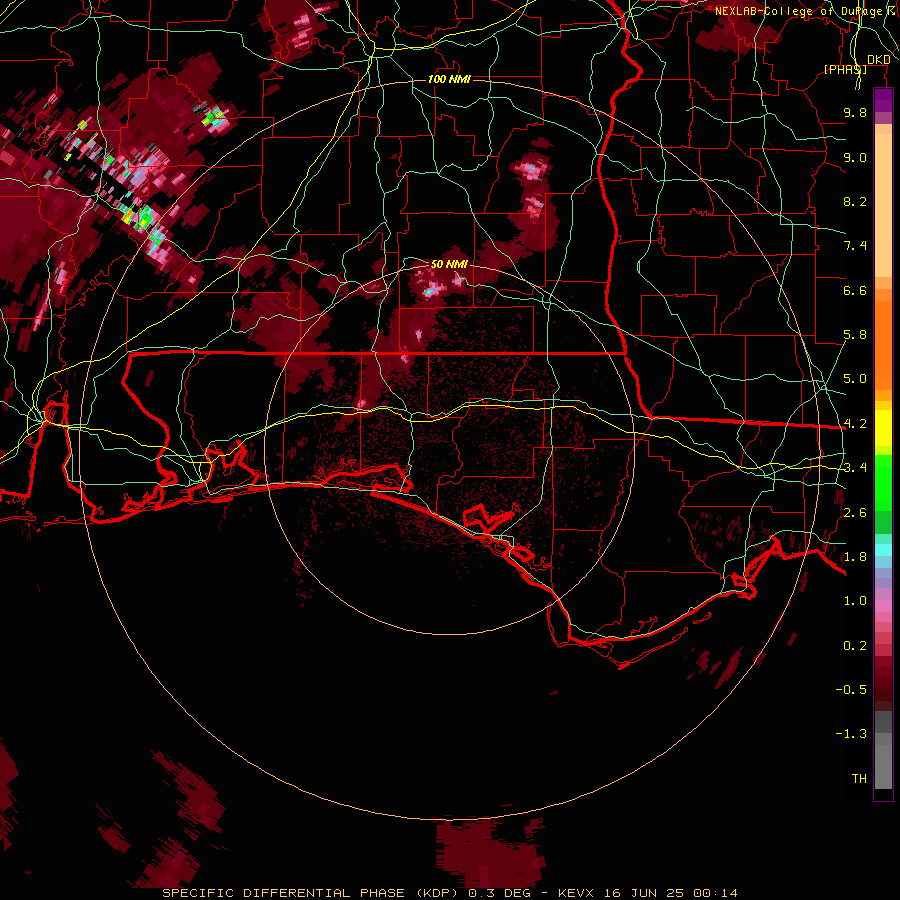The width and height of the screenshot is (900, 900).
Task: Click the 7.4 value on the scale
Action: coord(855,246)
